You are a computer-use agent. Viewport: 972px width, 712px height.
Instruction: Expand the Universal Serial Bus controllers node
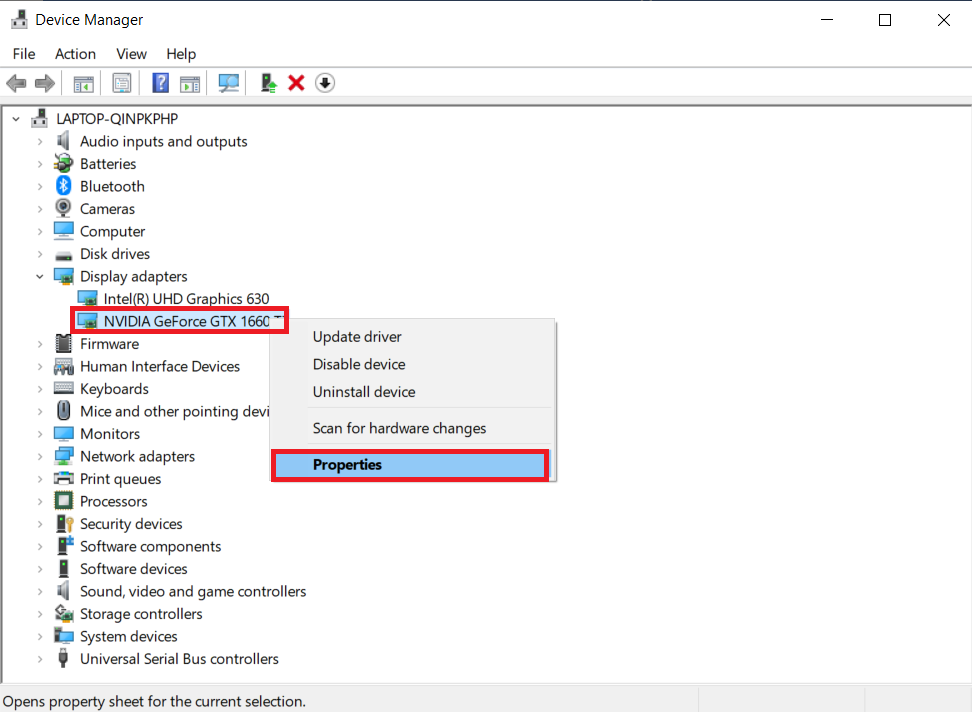pos(40,660)
